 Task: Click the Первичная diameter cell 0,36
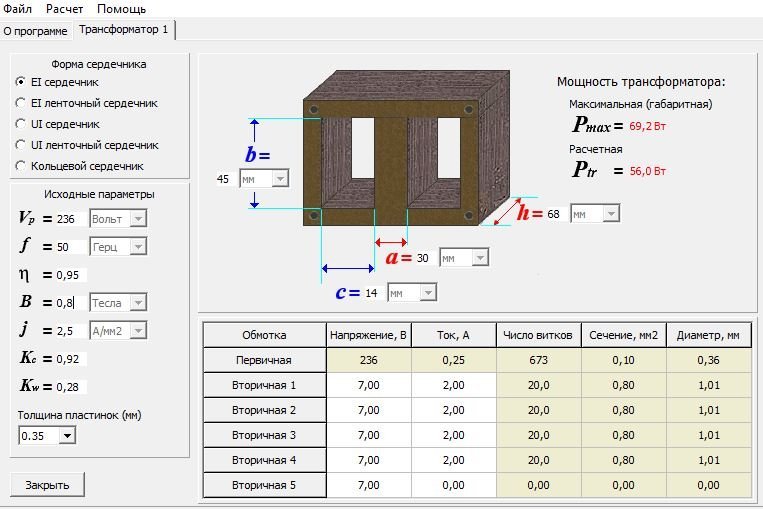708,360
